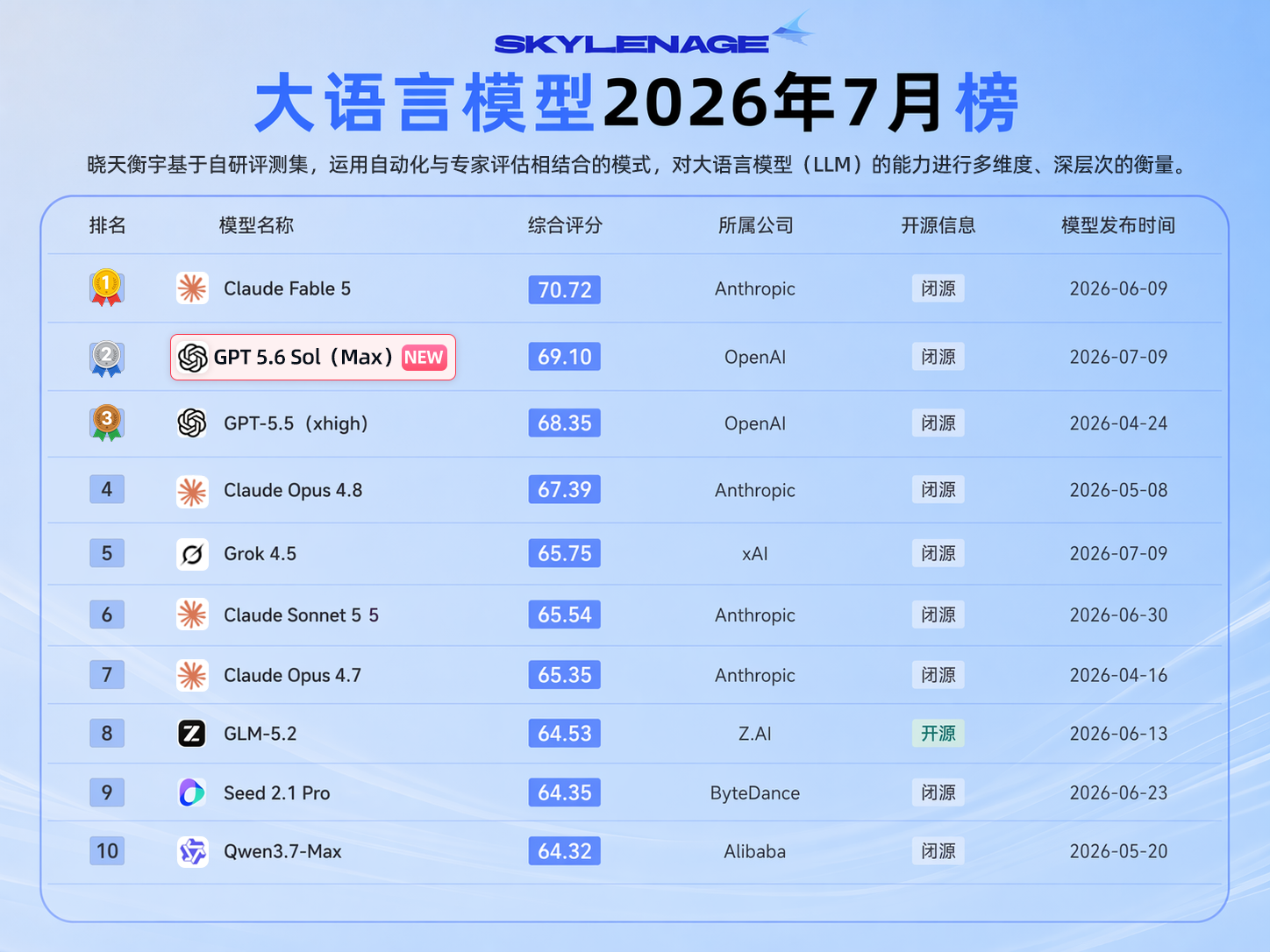
Task: Click the score 64.35
Action: click(x=565, y=792)
